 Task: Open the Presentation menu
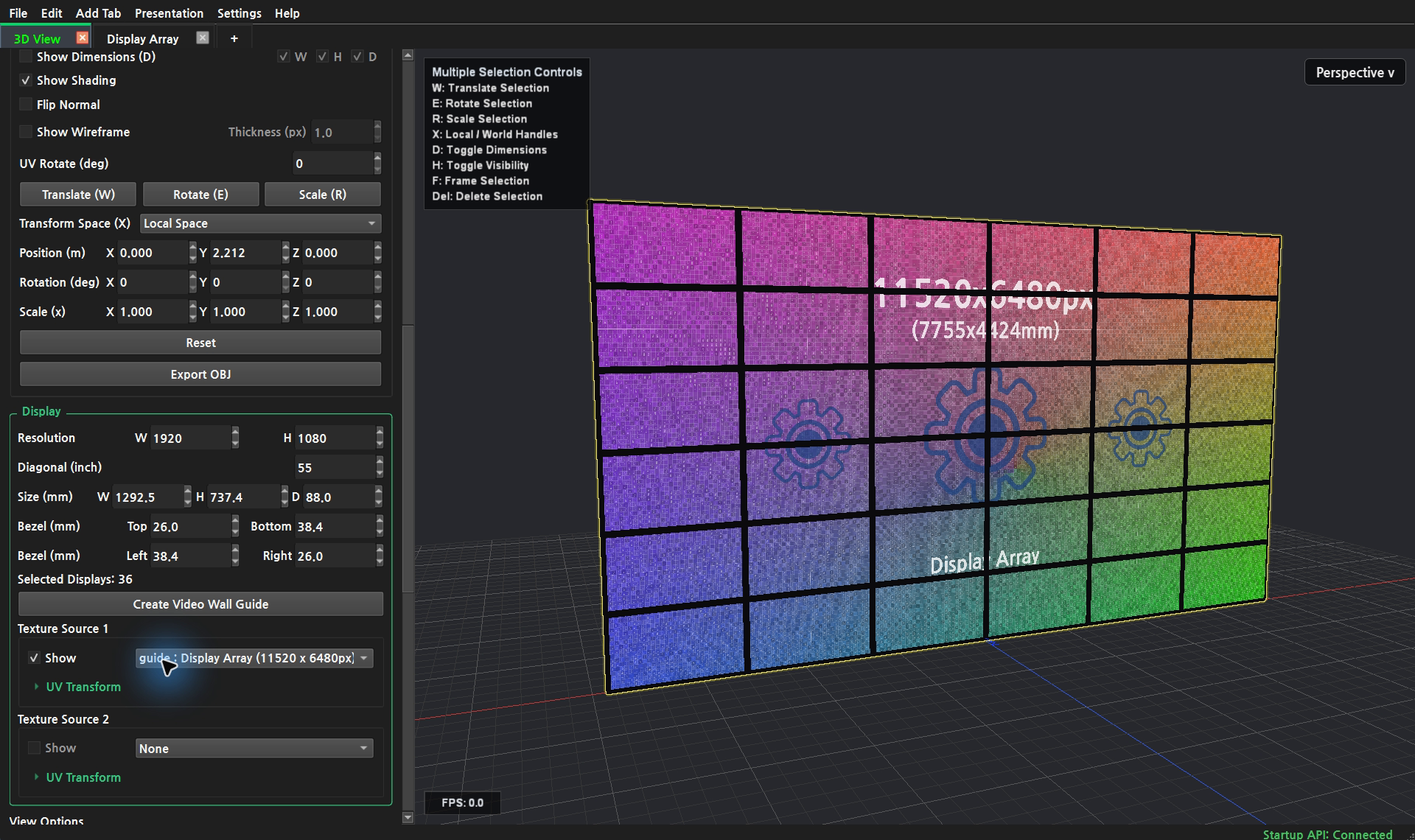pos(169,13)
